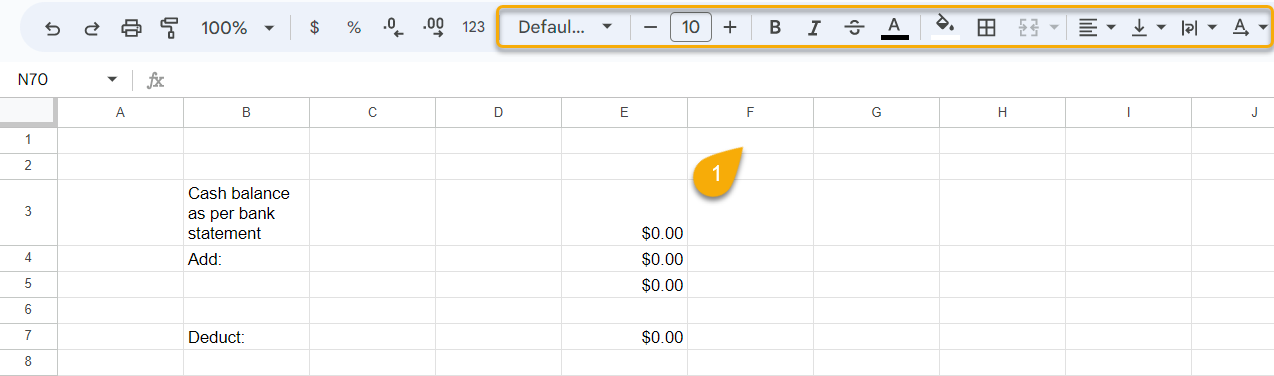Open the Text wrapping dropdown
1274x376 pixels.
pos(1199,28)
